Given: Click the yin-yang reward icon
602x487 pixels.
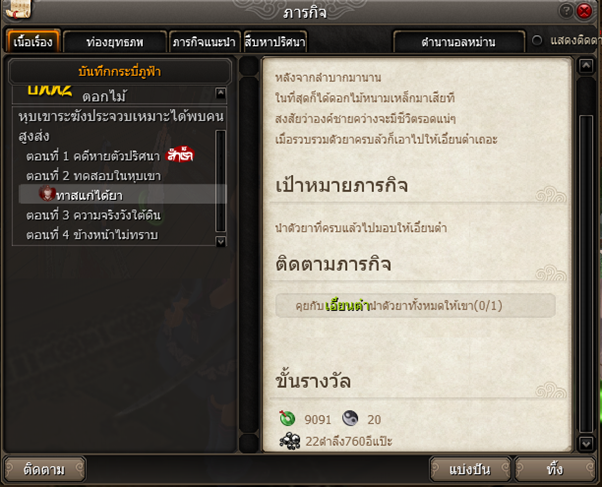Looking at the screenshot, I should coord(350,418).
